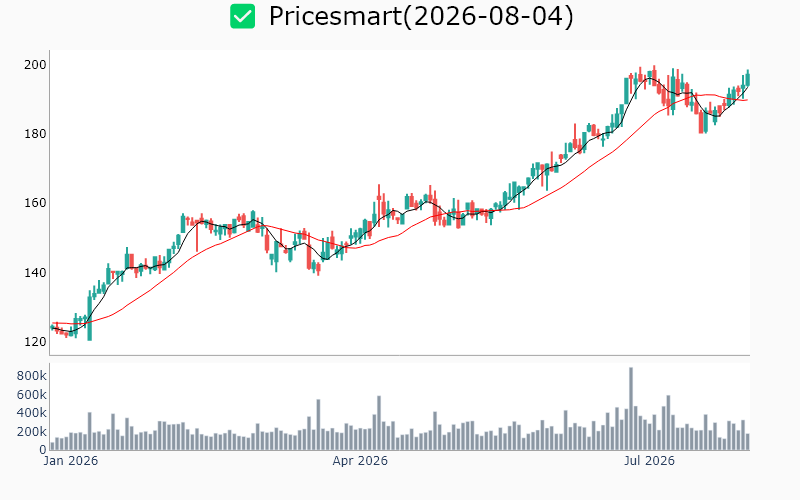
Task: Click the 600k volume axis label
Action: (x=32, y=395)
